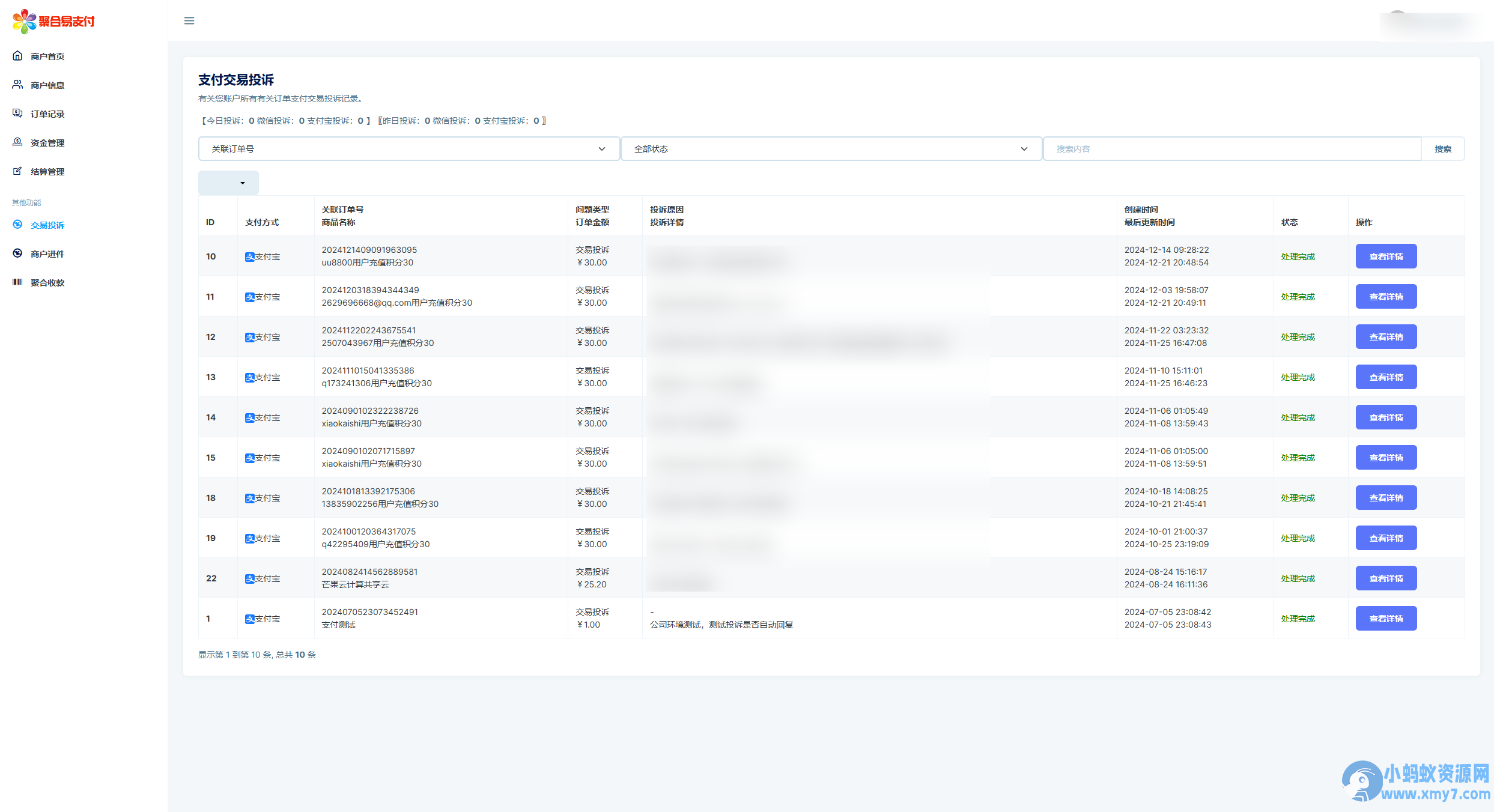Click the 聚合易支付 logo
Screen dimensions: 1494x812
point(54,22)
